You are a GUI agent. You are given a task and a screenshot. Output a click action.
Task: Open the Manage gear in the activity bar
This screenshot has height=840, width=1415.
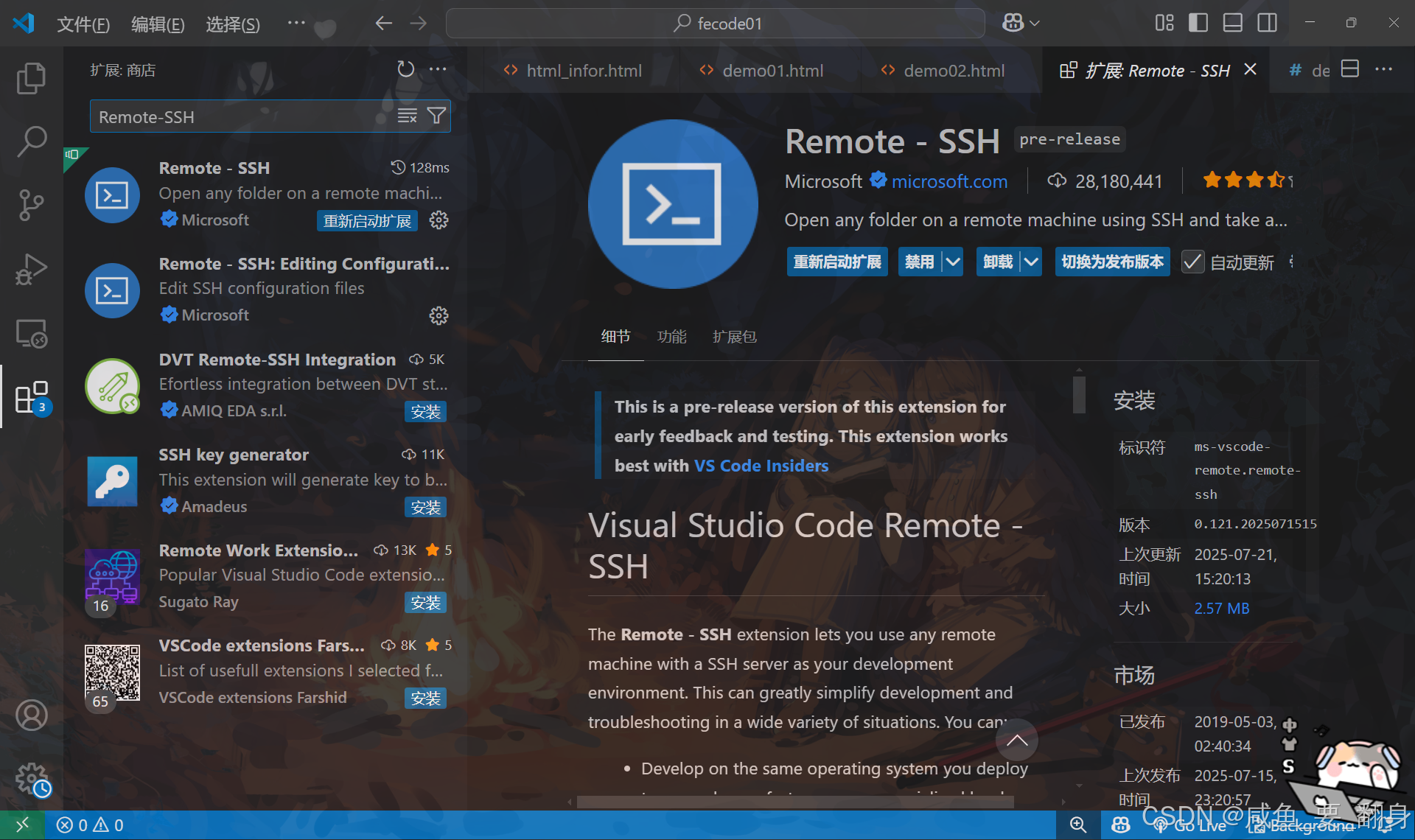tap(31, 779)
